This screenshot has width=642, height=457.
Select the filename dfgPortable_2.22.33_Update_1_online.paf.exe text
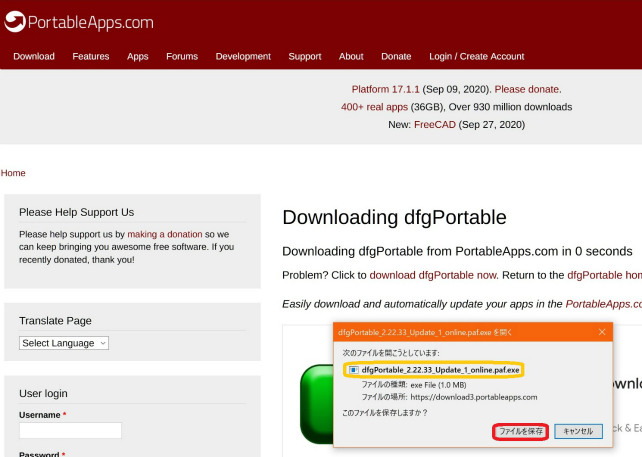(441, 370)
